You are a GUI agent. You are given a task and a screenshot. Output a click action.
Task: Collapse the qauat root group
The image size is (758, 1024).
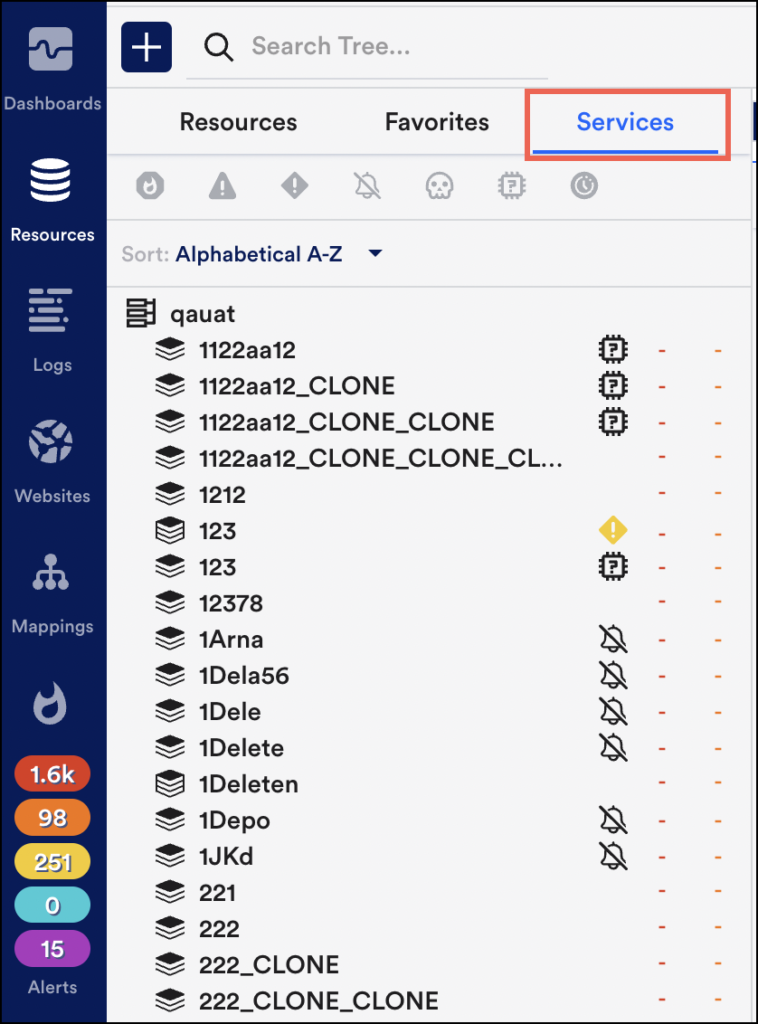140,313
